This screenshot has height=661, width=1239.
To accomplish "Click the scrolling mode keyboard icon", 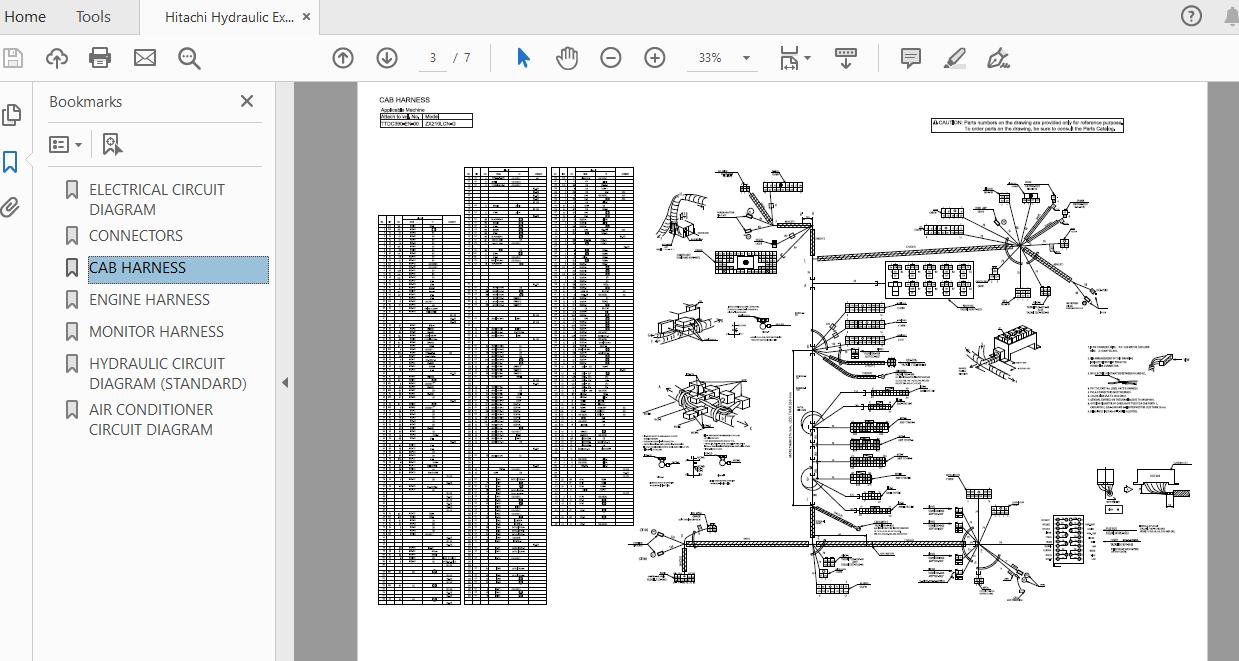I will tap(845, 58).
